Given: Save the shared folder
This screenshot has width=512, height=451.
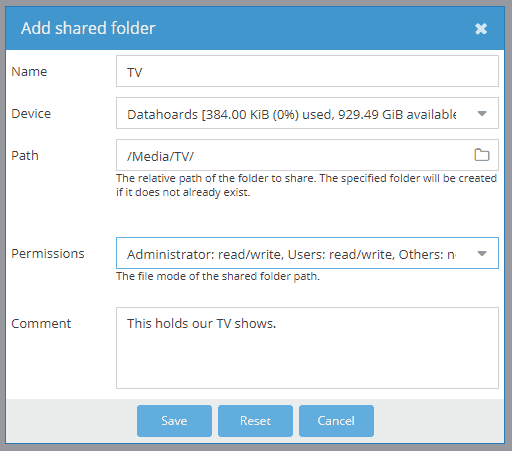Looking at the screenshot, I should pyautogui.click(x=174, y=421).
